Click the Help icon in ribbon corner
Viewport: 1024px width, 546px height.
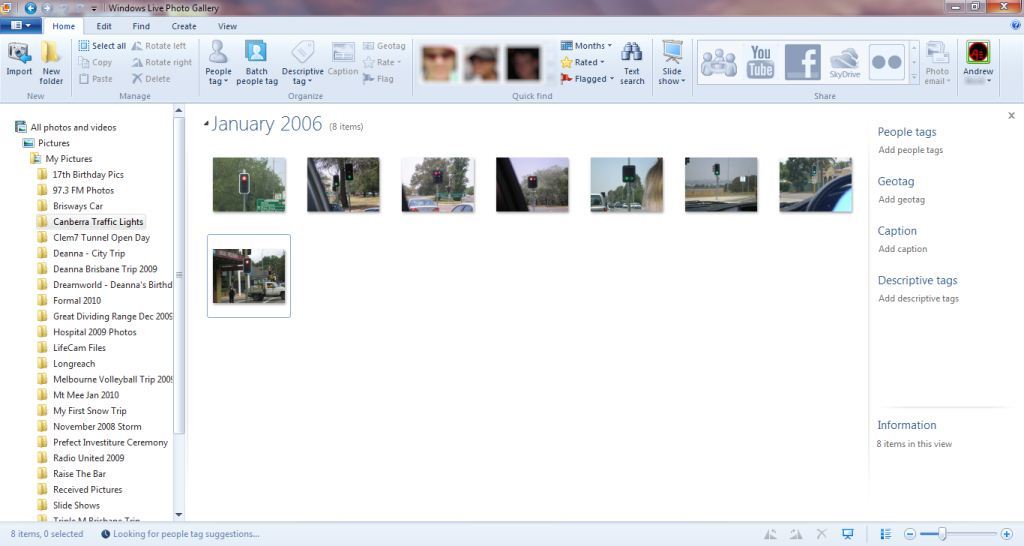pos(1016,25)
